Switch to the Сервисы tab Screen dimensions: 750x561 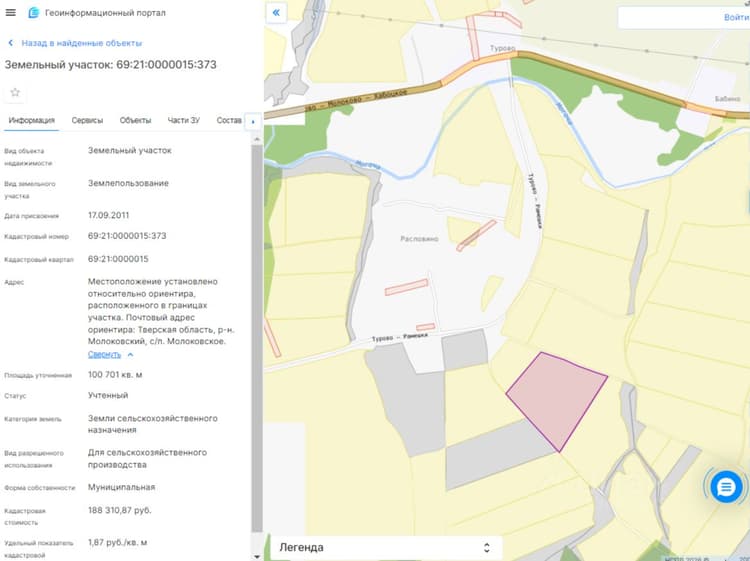coord(87,120)
